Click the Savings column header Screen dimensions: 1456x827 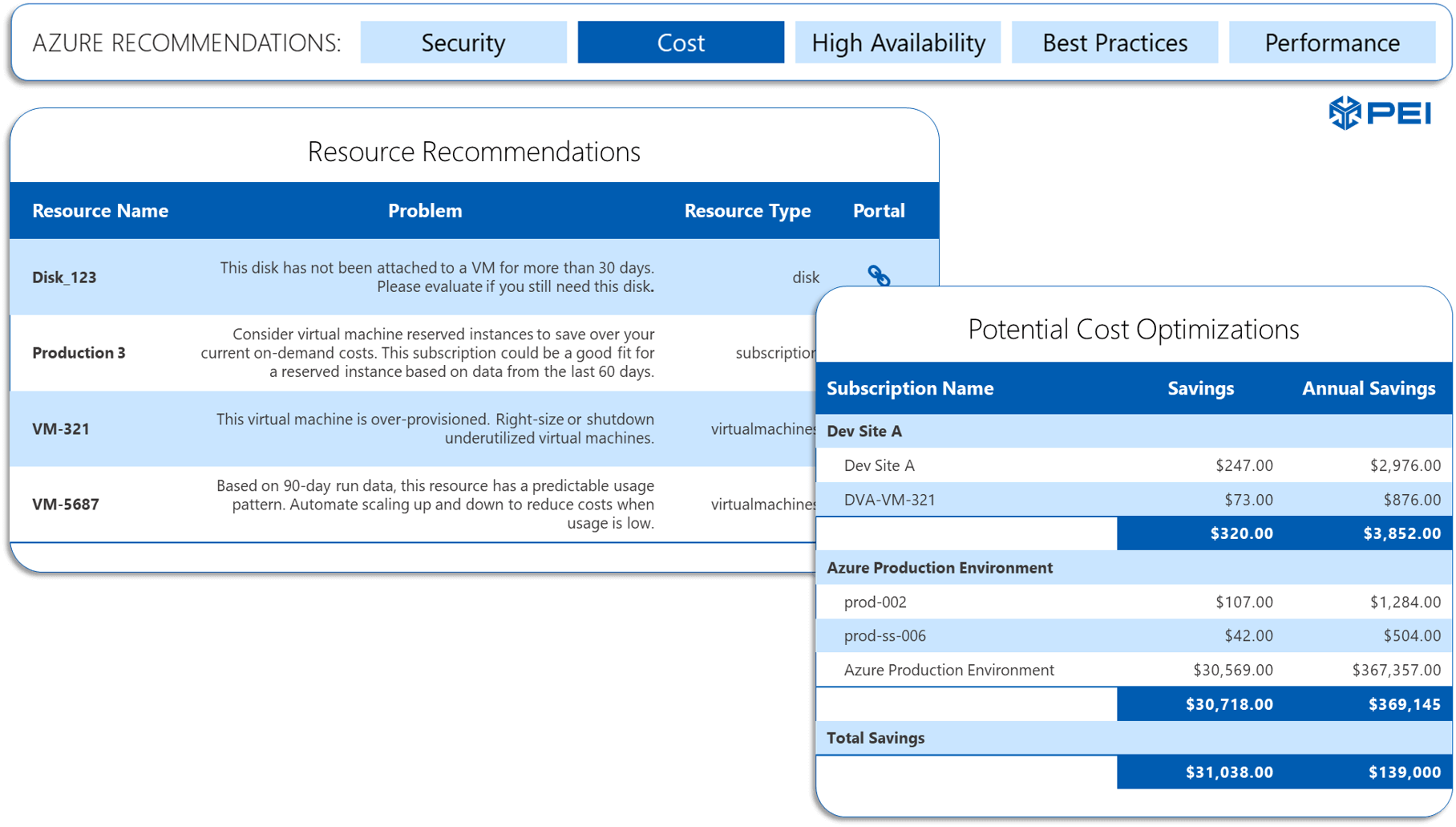pos(1200,388)
